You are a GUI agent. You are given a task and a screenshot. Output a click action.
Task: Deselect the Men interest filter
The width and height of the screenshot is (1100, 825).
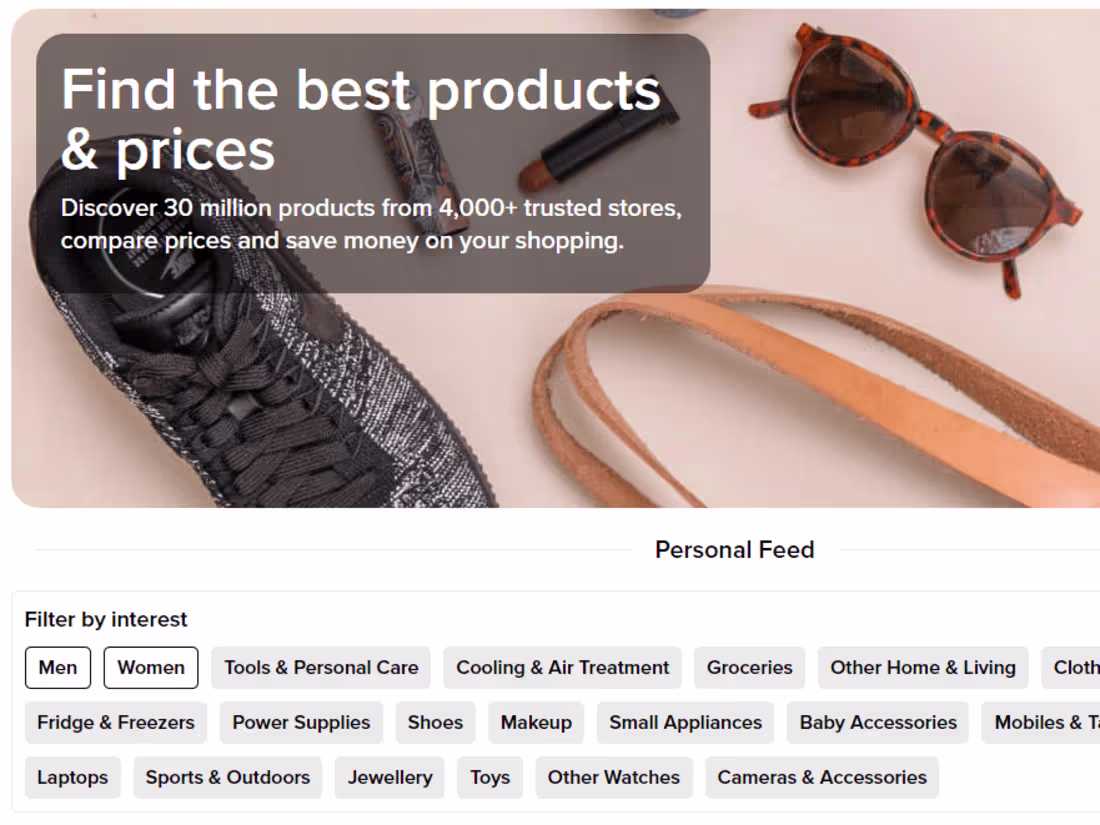point(57,667)
